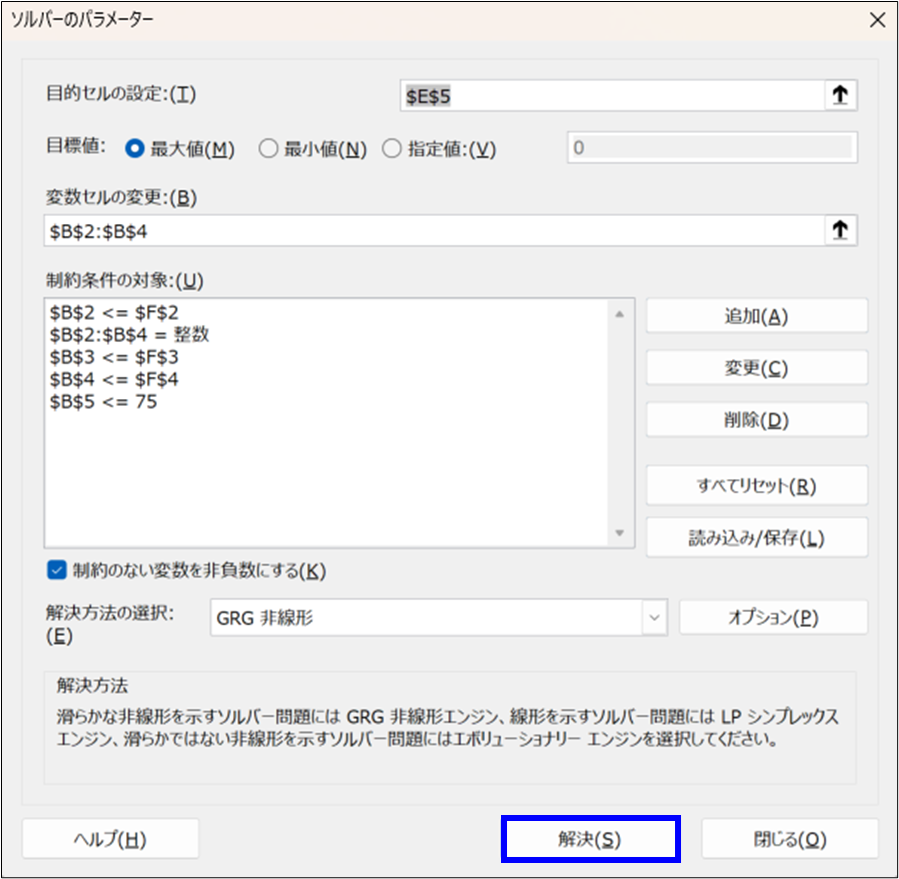This screenshot has width=899, height=879.
Task: Open 読み込み/保存 dialog
Action: 756,538
